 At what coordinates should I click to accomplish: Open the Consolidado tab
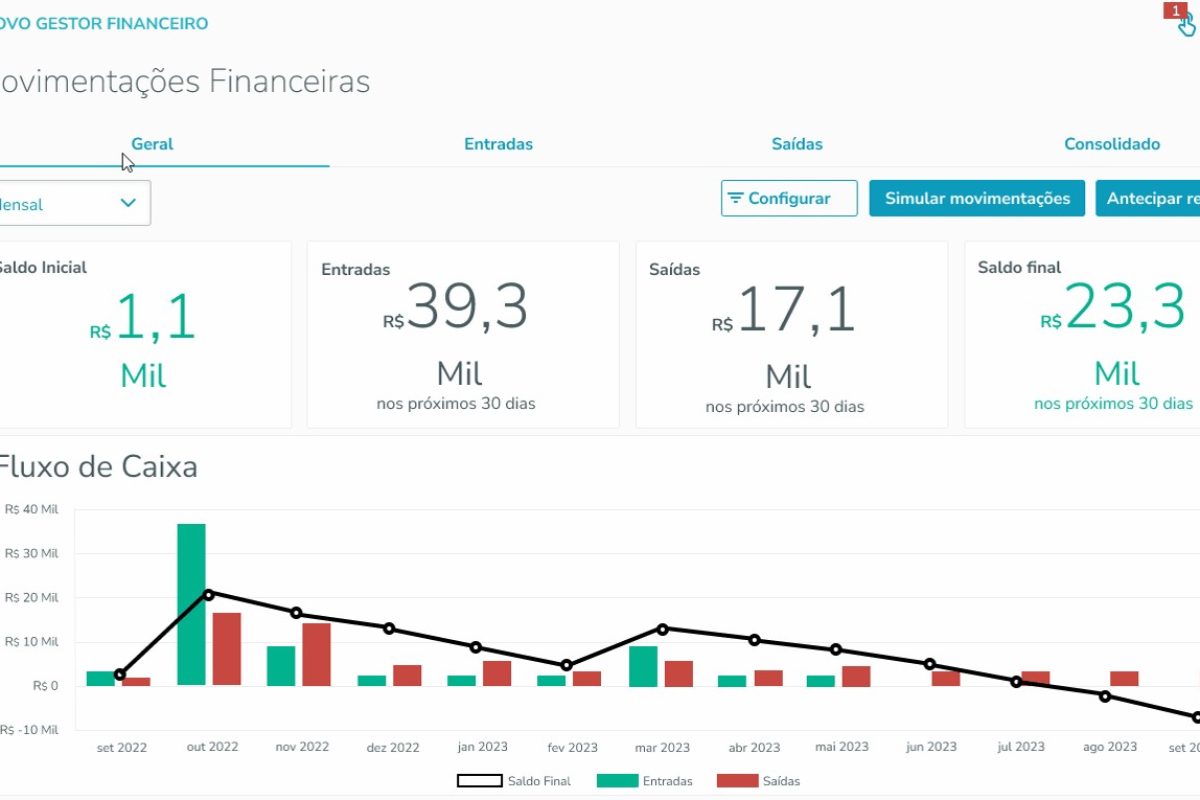1112,144
